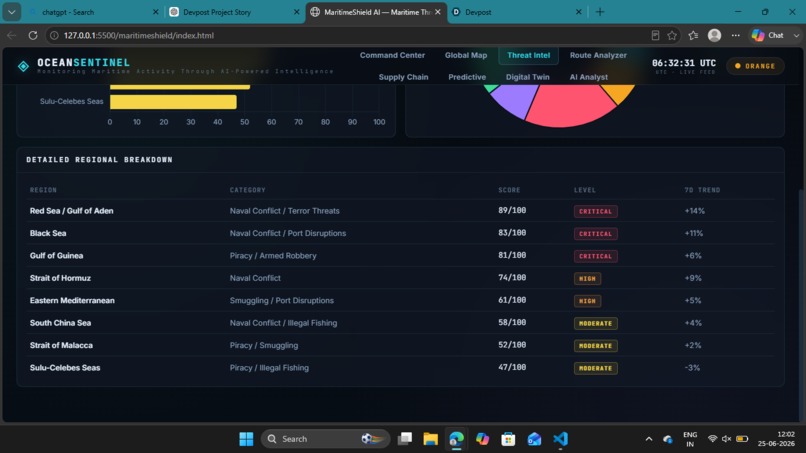
Task: Open Microsoft Edge from the taskbar
Action: 456,439
